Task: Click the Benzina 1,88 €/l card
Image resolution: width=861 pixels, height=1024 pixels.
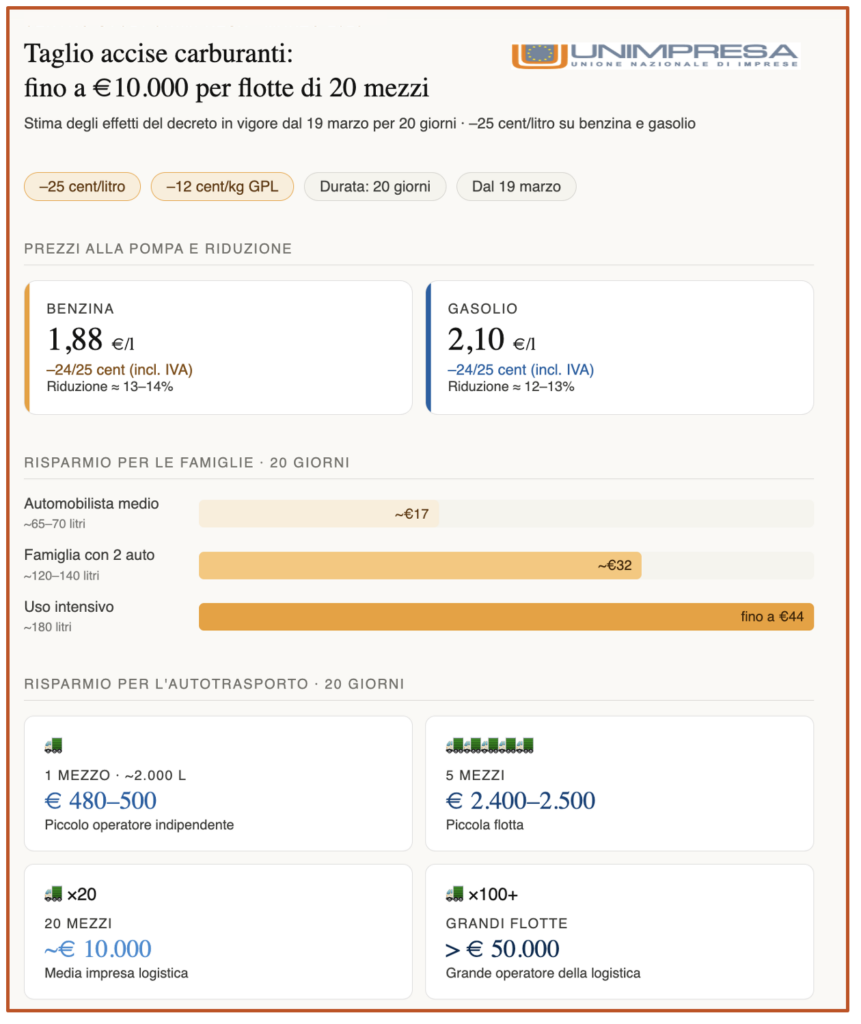Action: 218,347
